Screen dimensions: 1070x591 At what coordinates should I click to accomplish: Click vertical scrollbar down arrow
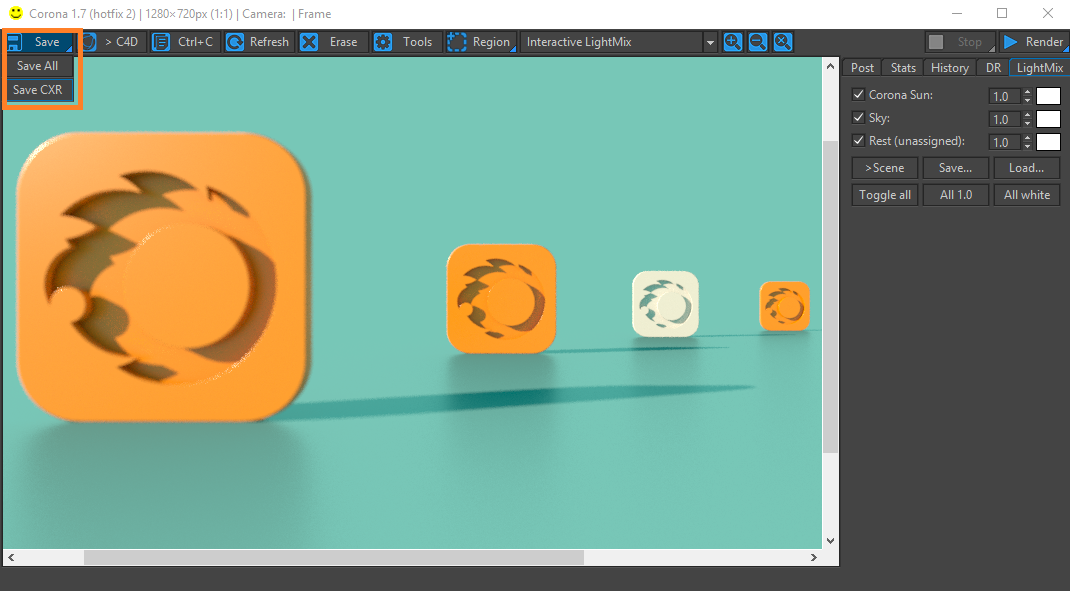830,540
